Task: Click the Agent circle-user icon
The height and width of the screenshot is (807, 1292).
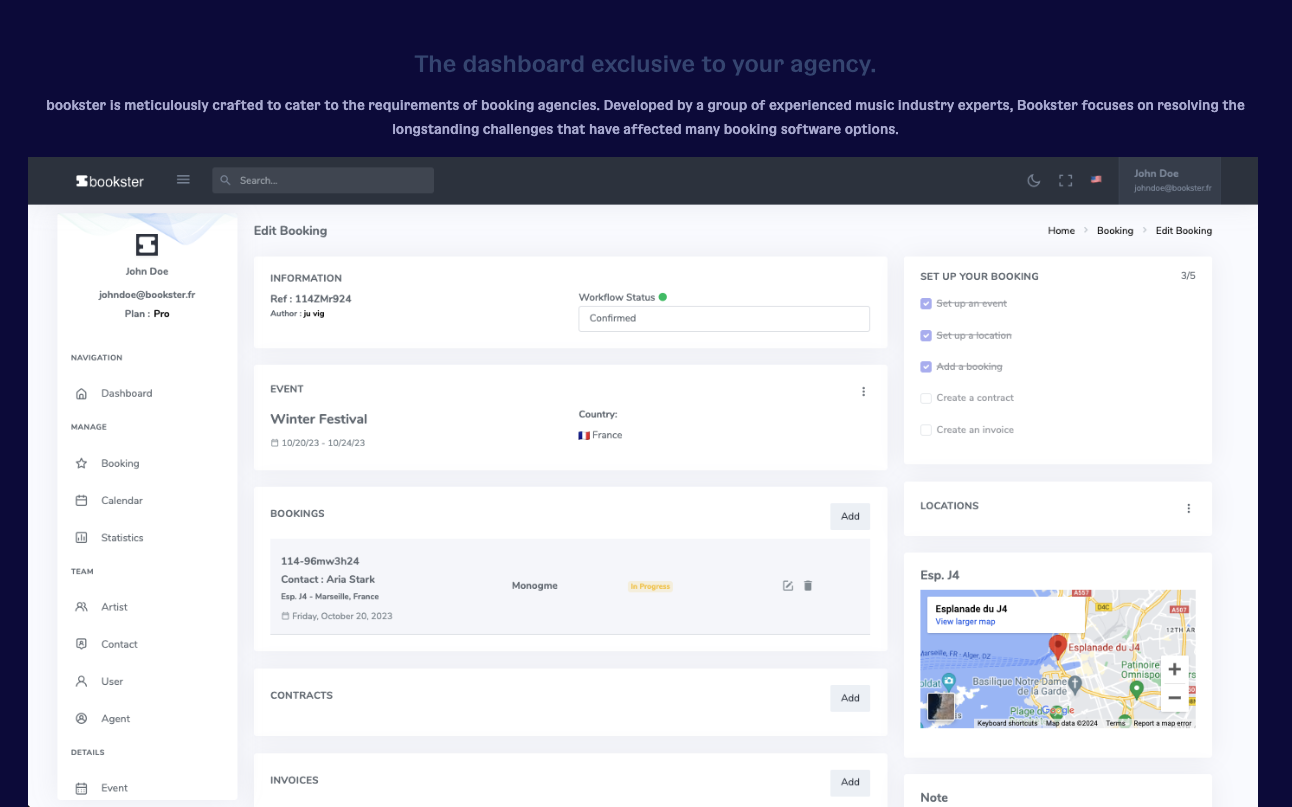Action: point(81,719)
